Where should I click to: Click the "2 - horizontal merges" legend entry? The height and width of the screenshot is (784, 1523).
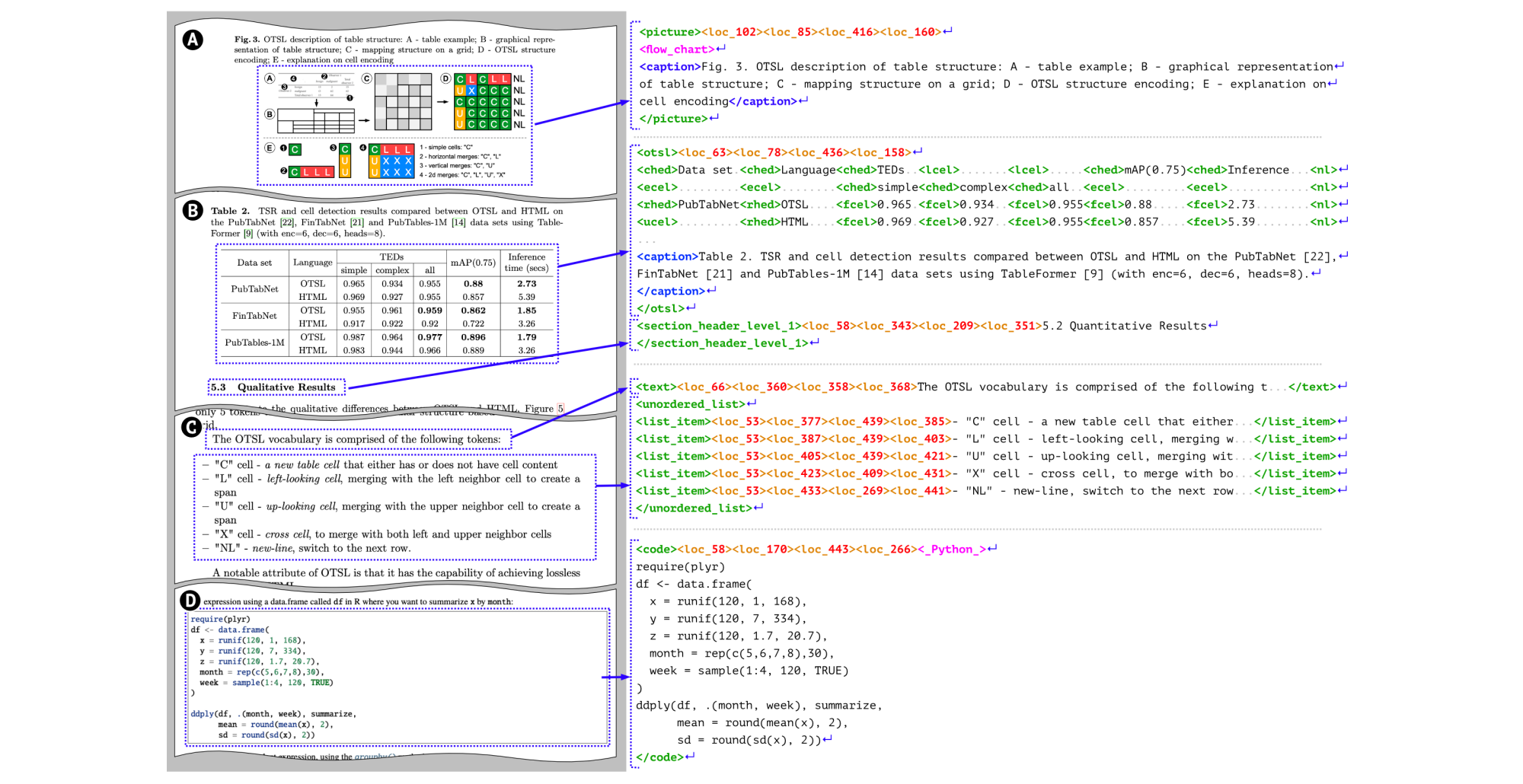tap(460, 157)
